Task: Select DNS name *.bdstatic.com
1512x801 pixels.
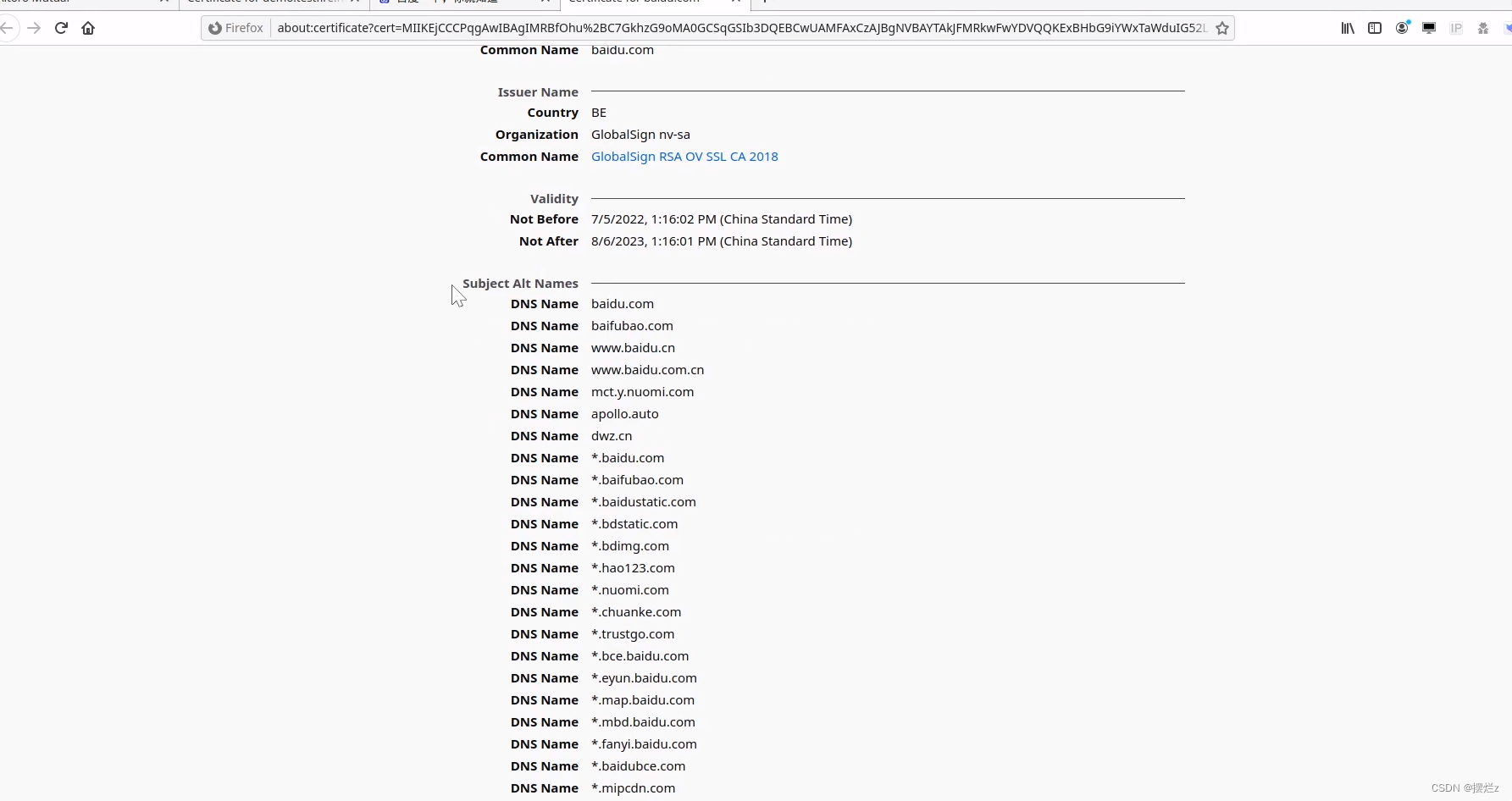Action: coord(634,524)
